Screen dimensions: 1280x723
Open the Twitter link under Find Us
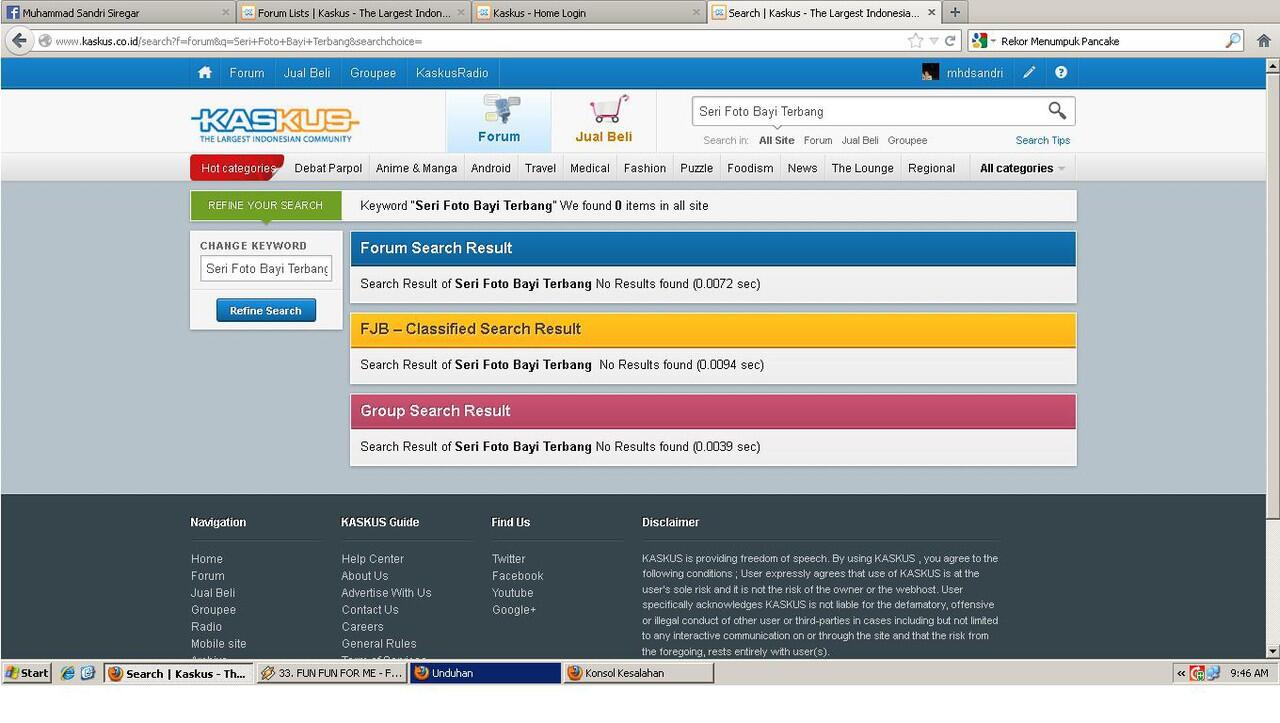(508, 559)
